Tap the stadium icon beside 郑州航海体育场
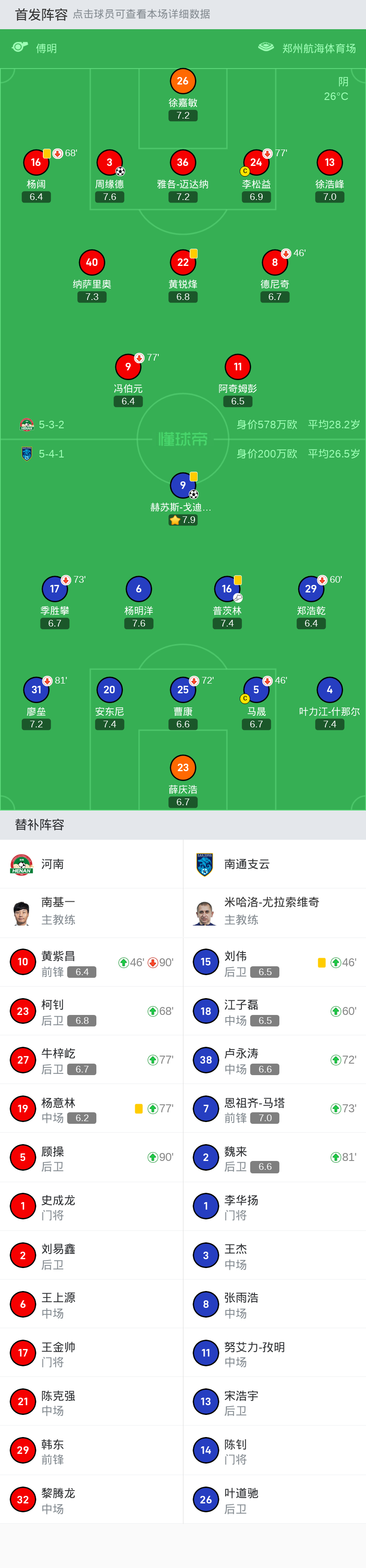The height and width of the screenshot is (1568, 366). (266, 47)
